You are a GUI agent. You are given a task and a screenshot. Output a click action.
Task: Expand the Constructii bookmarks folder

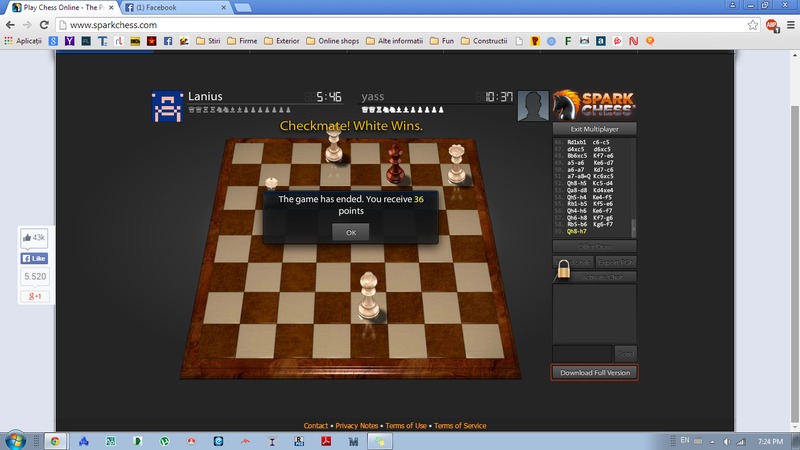pyautogui.click(x=484, y=41)
